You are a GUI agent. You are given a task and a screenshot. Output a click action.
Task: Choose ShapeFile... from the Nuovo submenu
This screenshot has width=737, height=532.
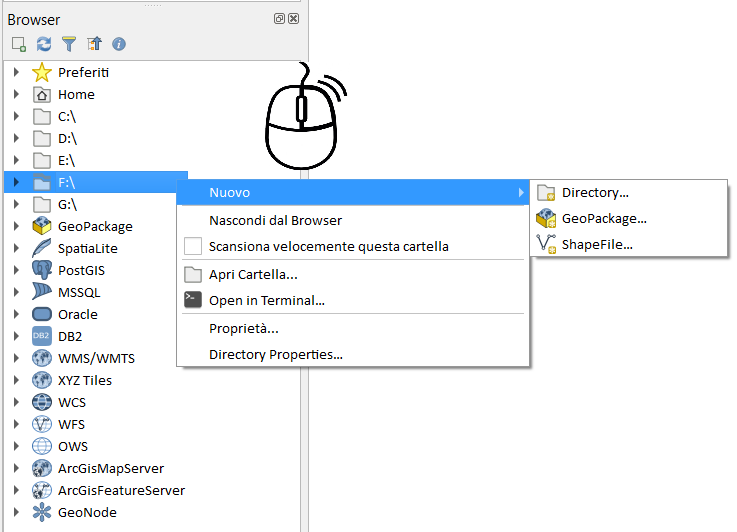point(597,244)
